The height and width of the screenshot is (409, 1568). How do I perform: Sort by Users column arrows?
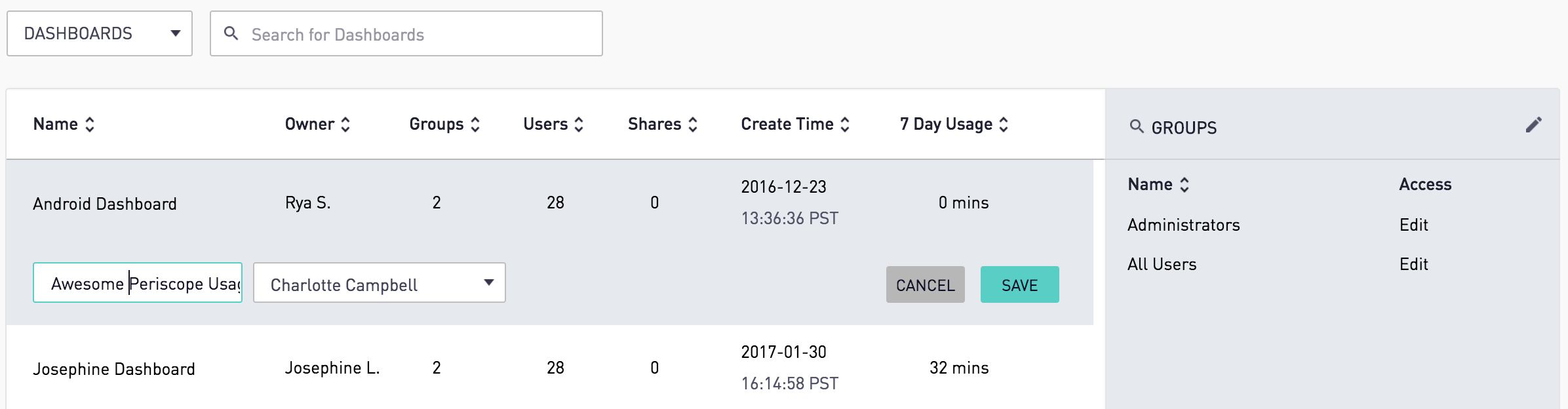tap(579, 125)
